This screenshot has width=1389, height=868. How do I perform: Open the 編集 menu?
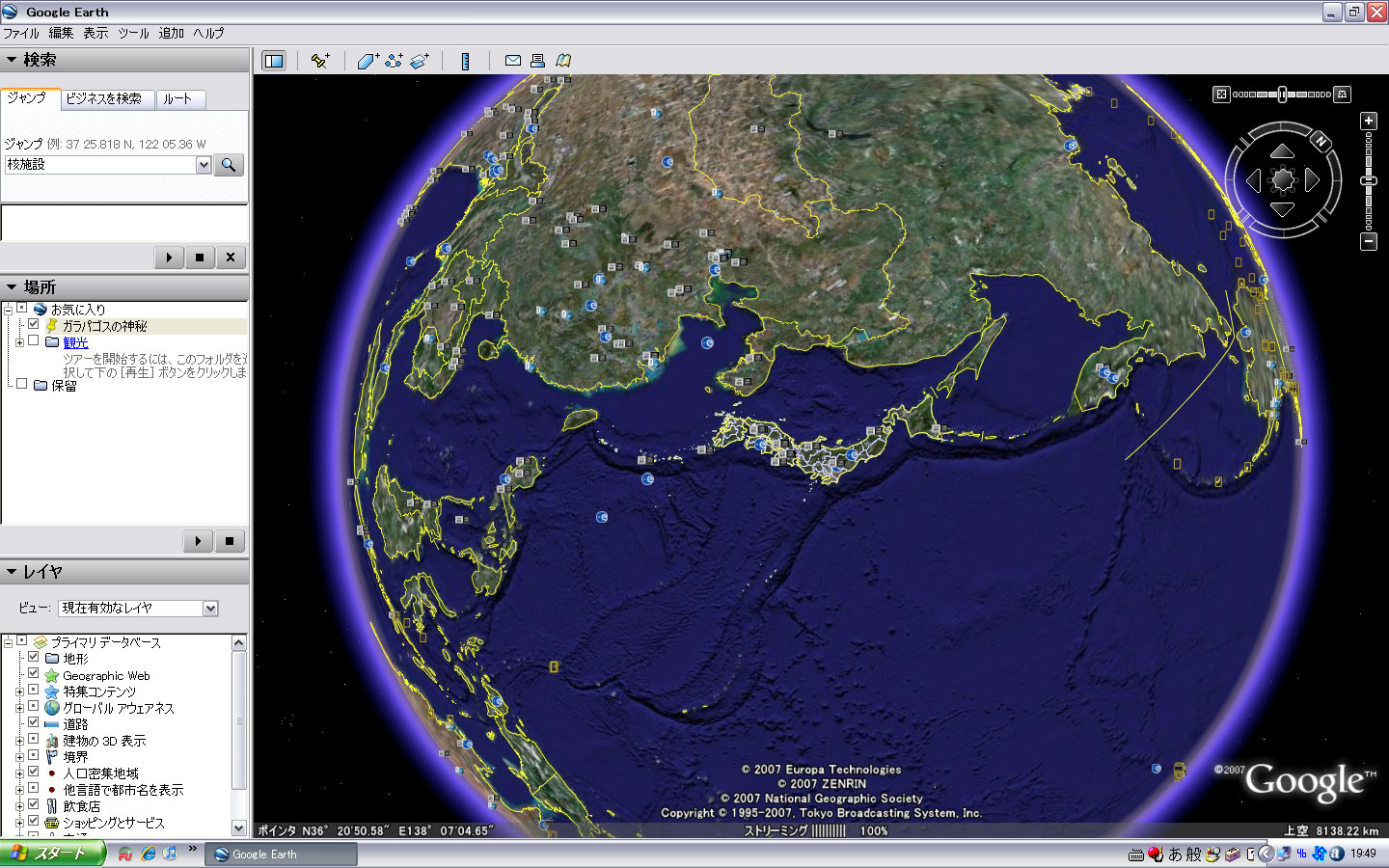(62, 33)
